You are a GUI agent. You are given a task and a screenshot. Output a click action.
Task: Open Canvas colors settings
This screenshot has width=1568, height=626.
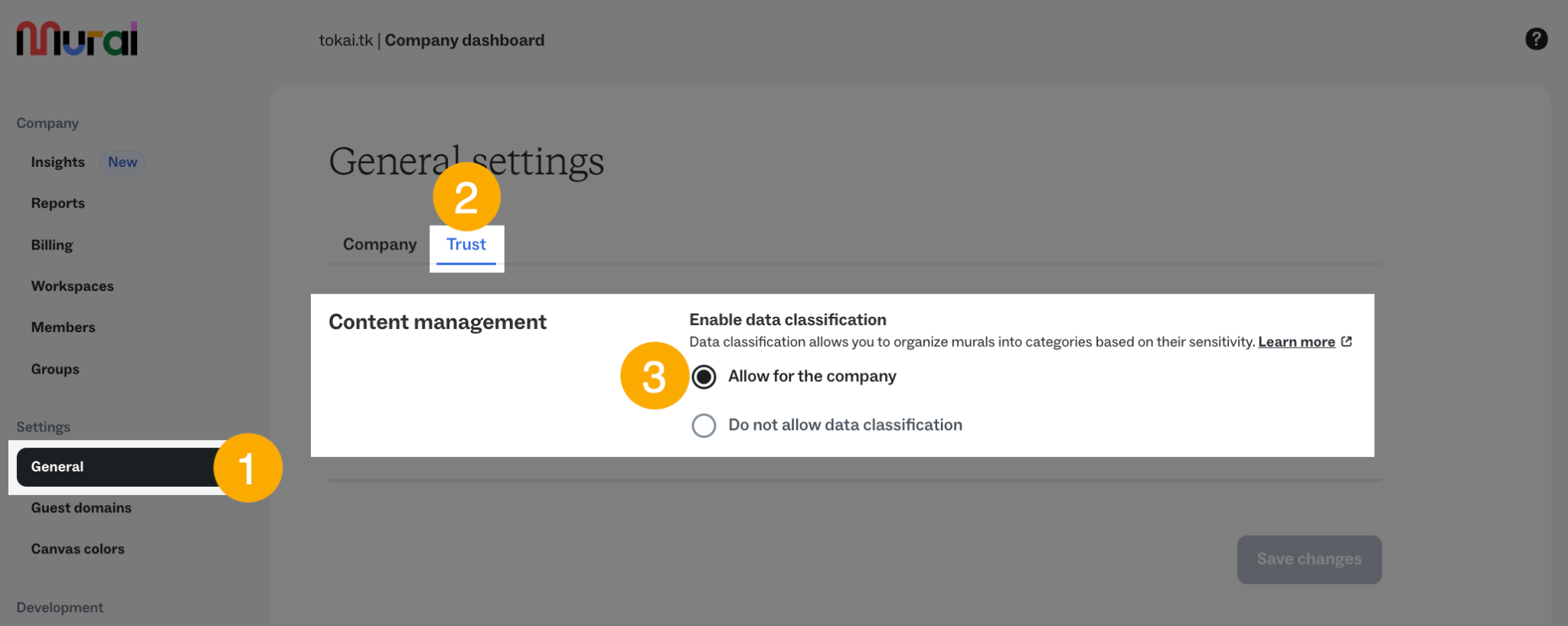(x=78, y=549)
